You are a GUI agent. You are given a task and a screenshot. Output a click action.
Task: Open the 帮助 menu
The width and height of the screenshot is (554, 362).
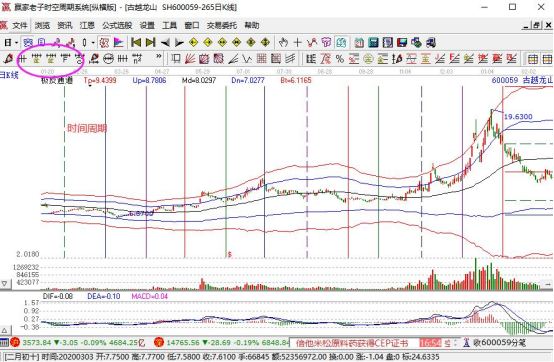252,25
